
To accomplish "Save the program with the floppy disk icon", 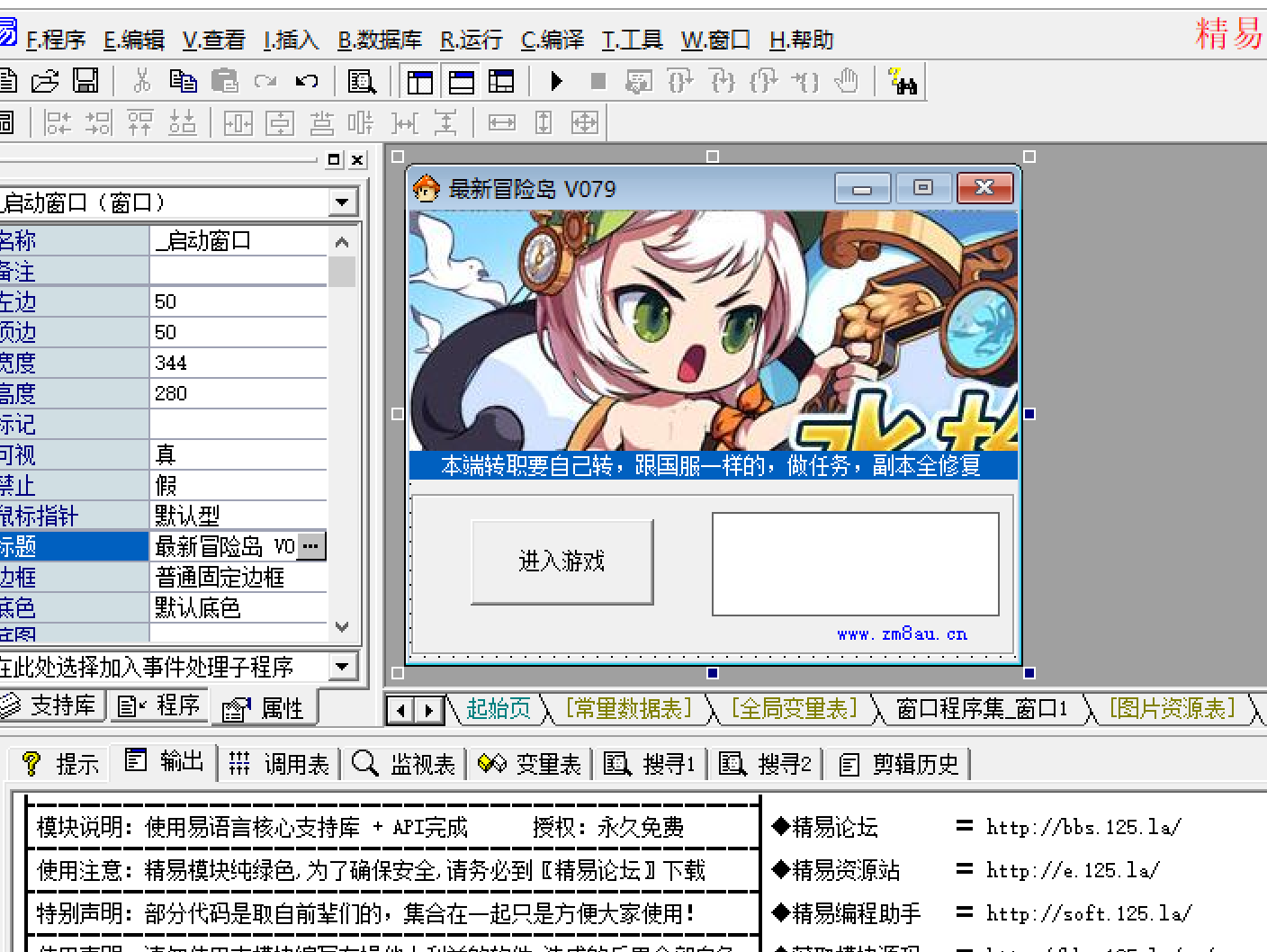I will 85,82.
